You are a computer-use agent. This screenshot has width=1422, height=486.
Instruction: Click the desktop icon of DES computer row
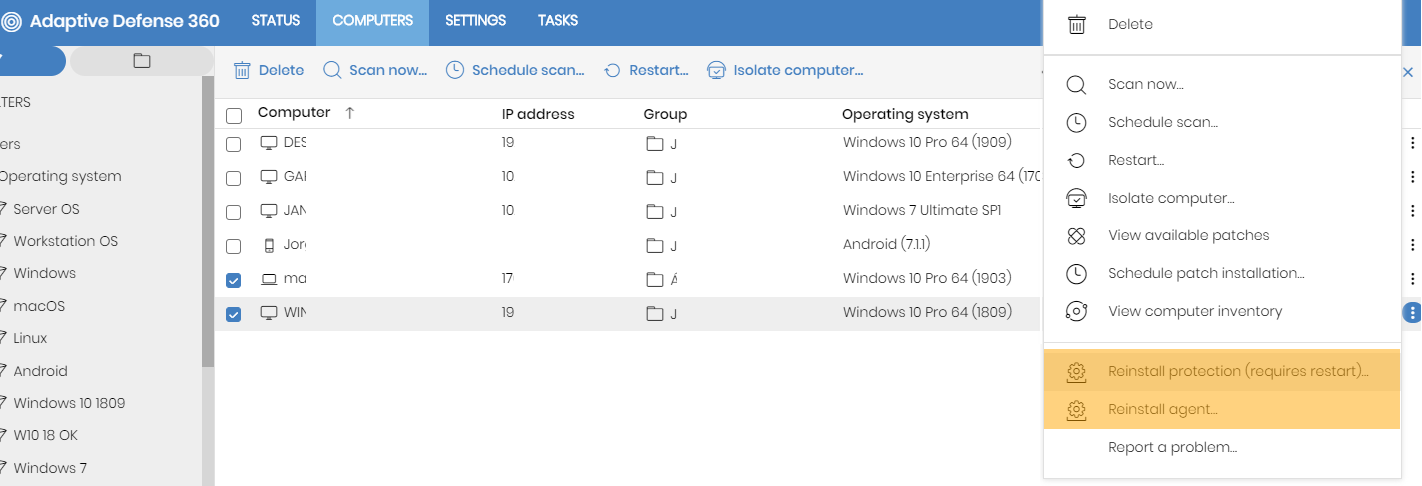(x=268, y=143)
